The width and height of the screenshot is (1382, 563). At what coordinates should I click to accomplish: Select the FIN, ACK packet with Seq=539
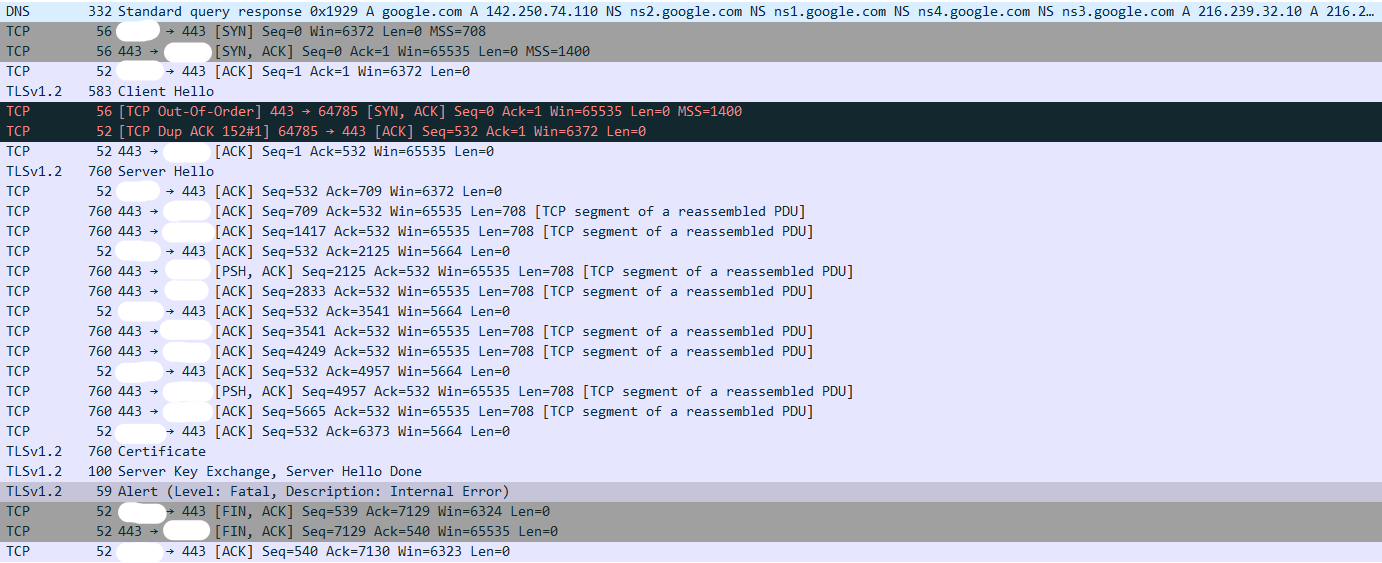pyautogui.click(x=691, y=511)
